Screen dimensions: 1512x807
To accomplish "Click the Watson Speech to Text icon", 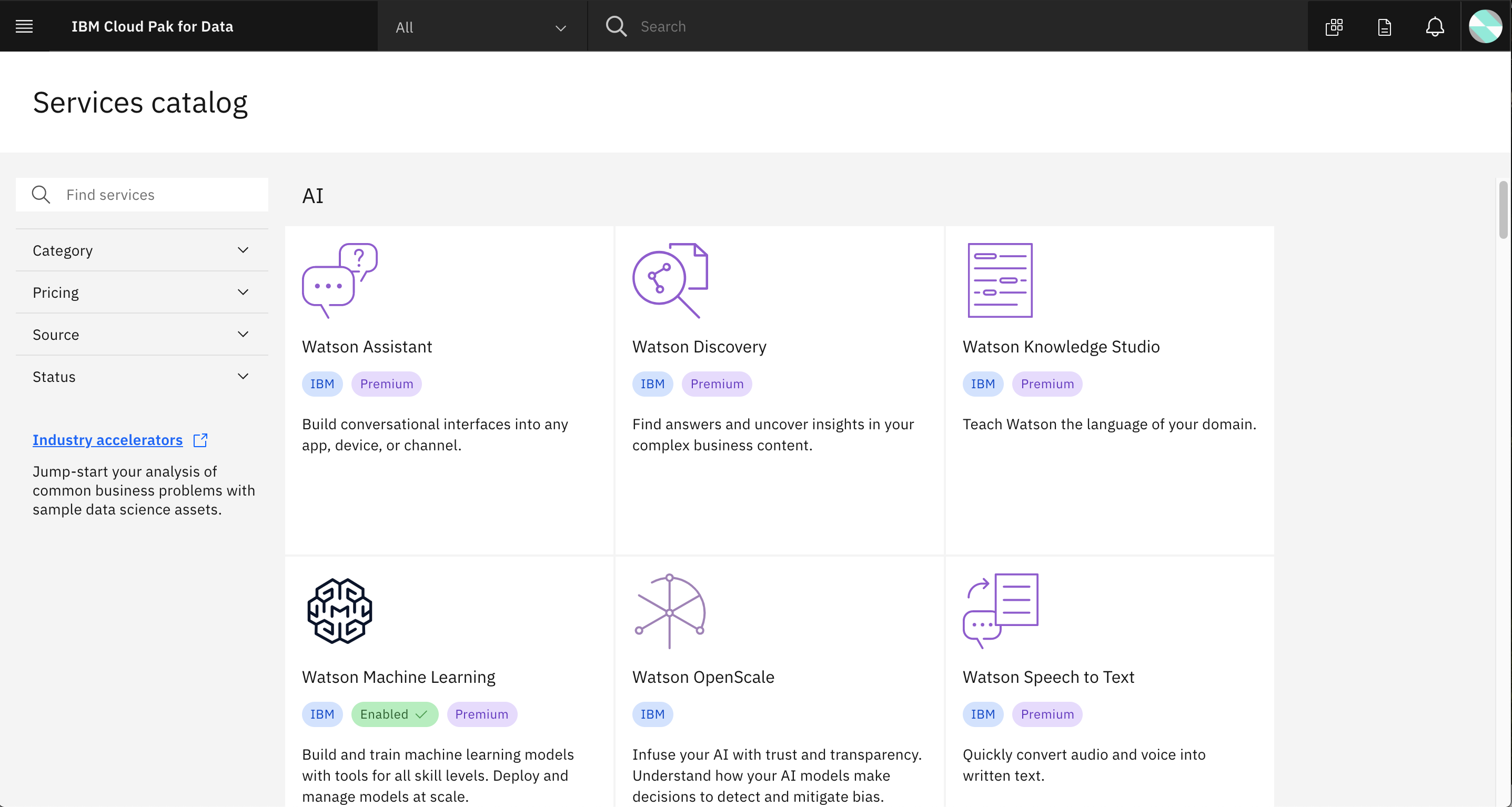I will pyautogui.click(x=1000, y=611).
